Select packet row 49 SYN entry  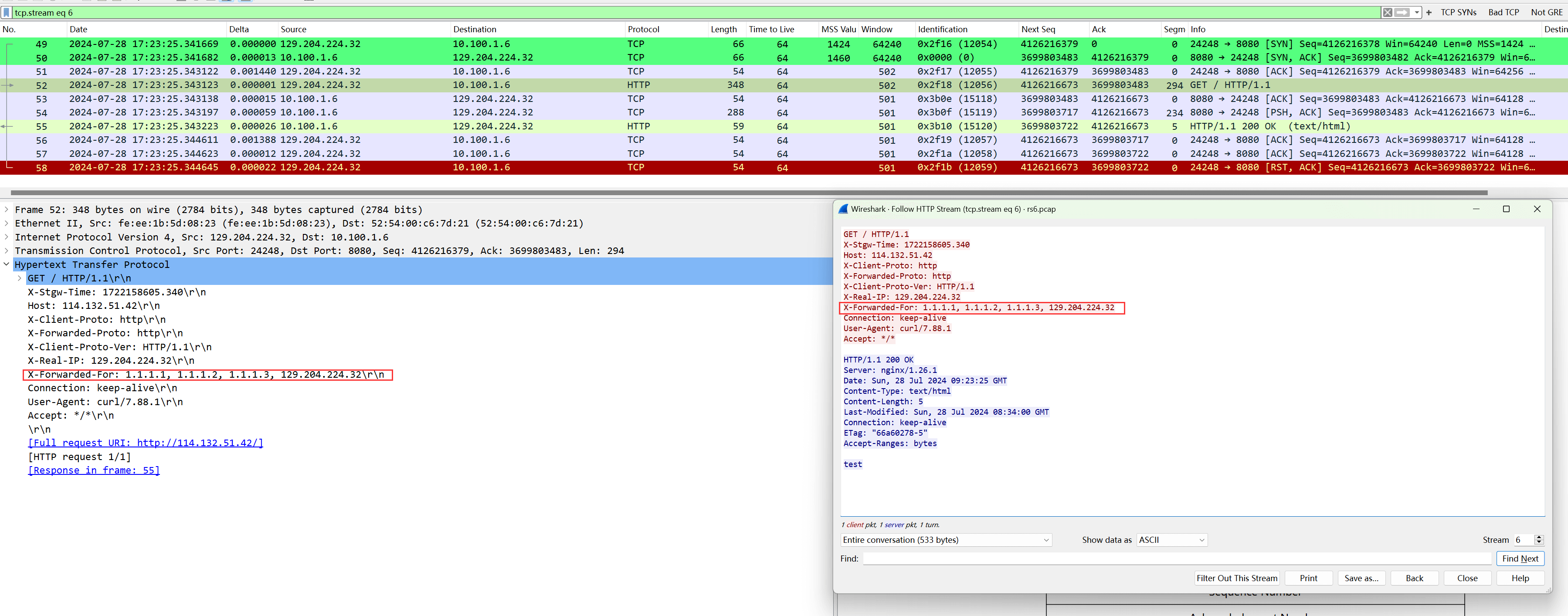click(x=400, y=43)
